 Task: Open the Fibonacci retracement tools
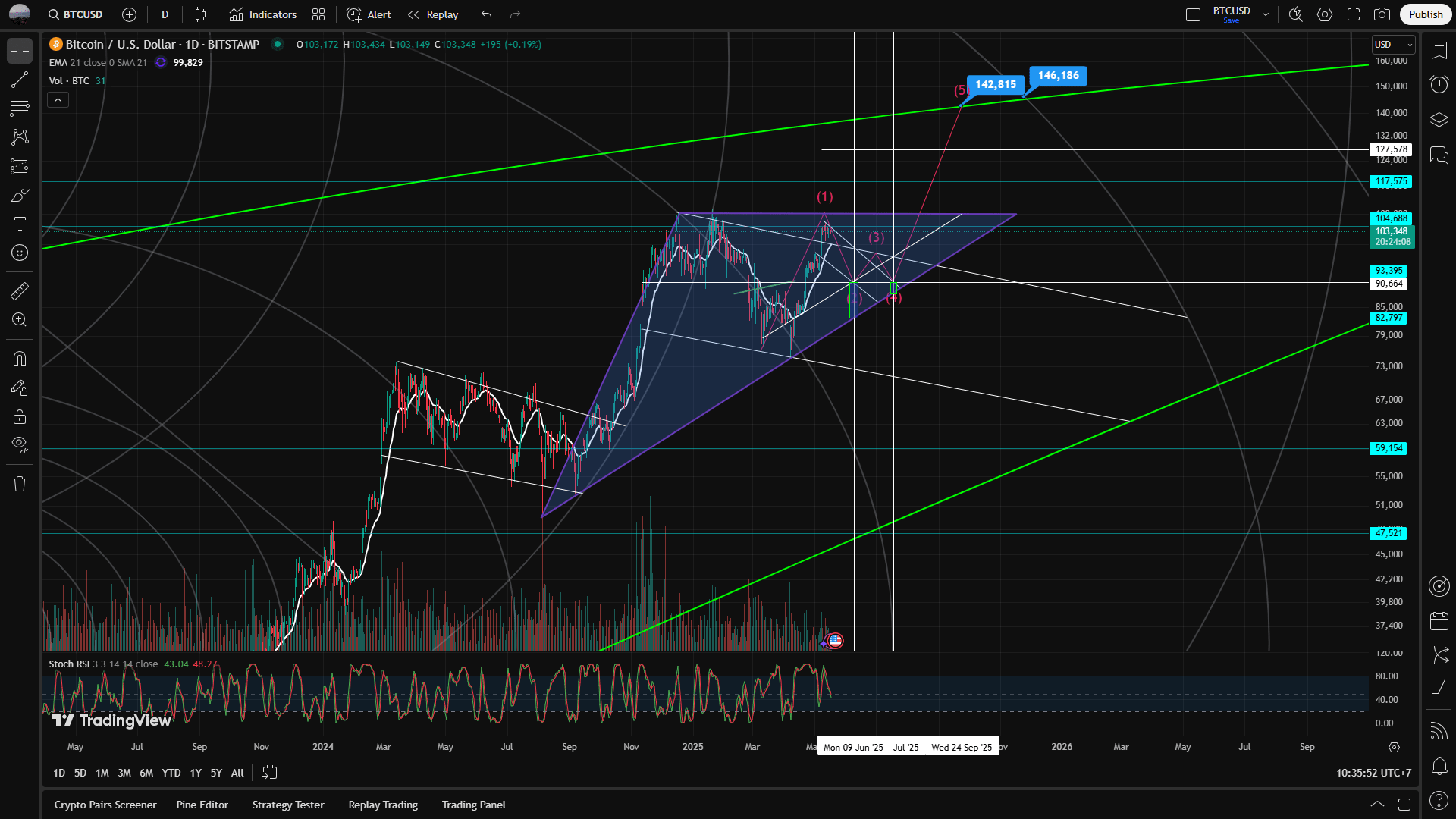(x=20, y=108)
